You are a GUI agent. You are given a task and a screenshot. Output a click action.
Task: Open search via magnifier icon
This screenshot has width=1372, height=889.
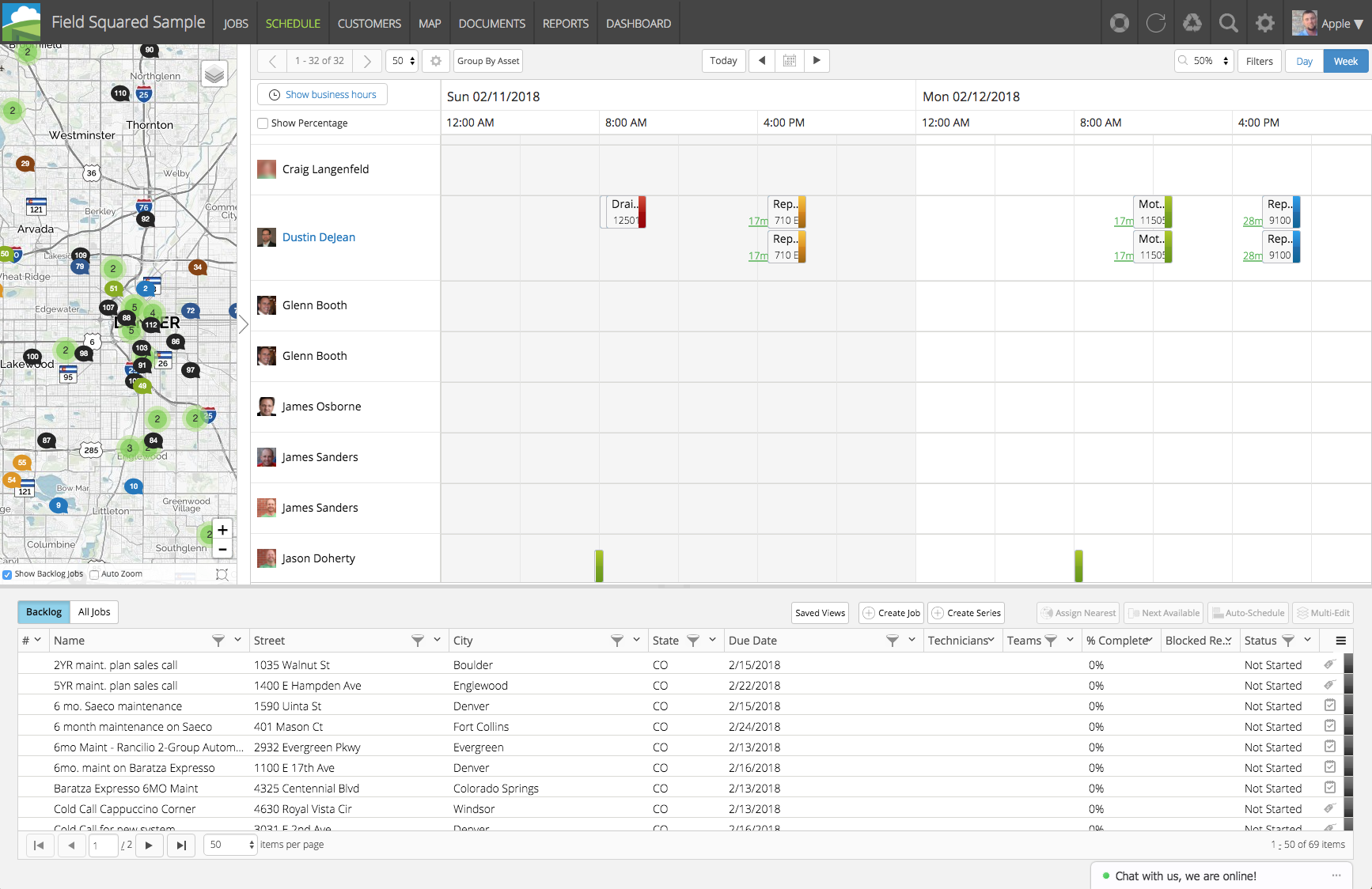(x=1229, y=23)
